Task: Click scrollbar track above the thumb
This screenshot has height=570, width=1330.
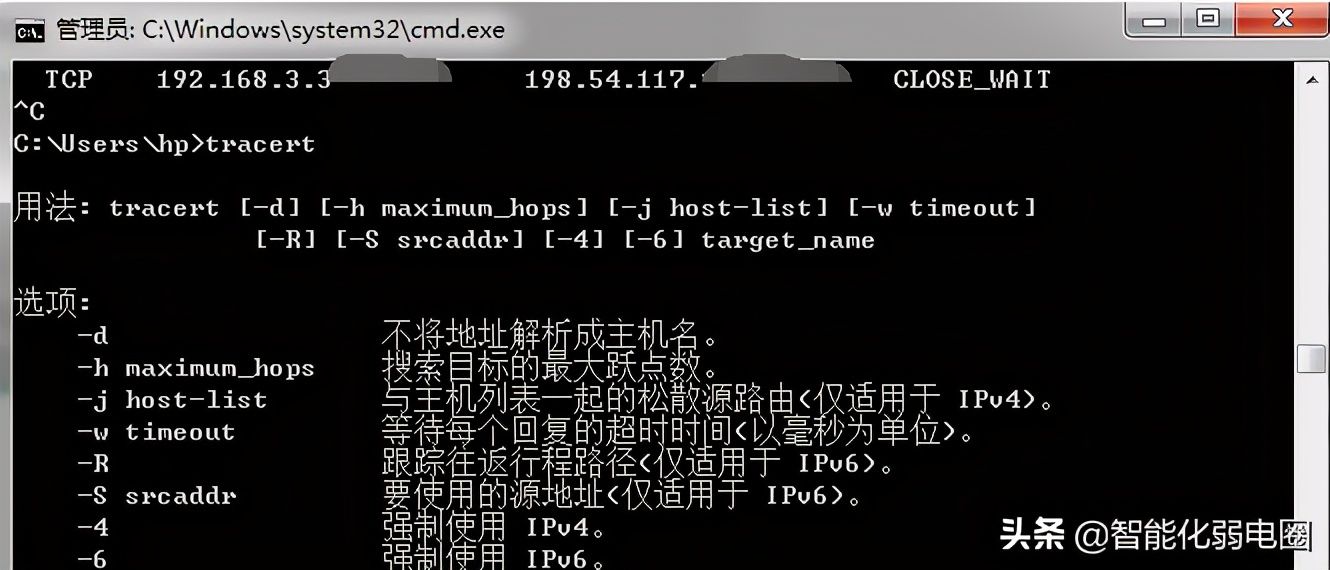Action: (x=1311, y=218)
